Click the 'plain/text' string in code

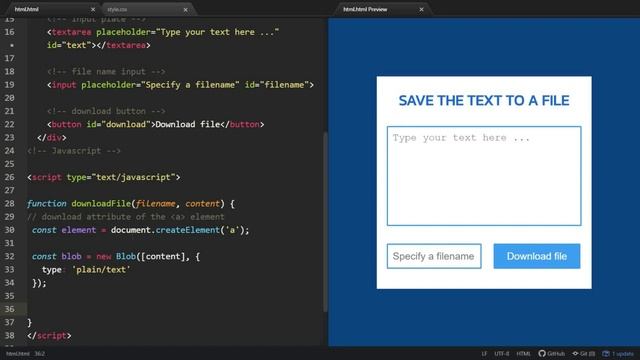pos(101,269)
